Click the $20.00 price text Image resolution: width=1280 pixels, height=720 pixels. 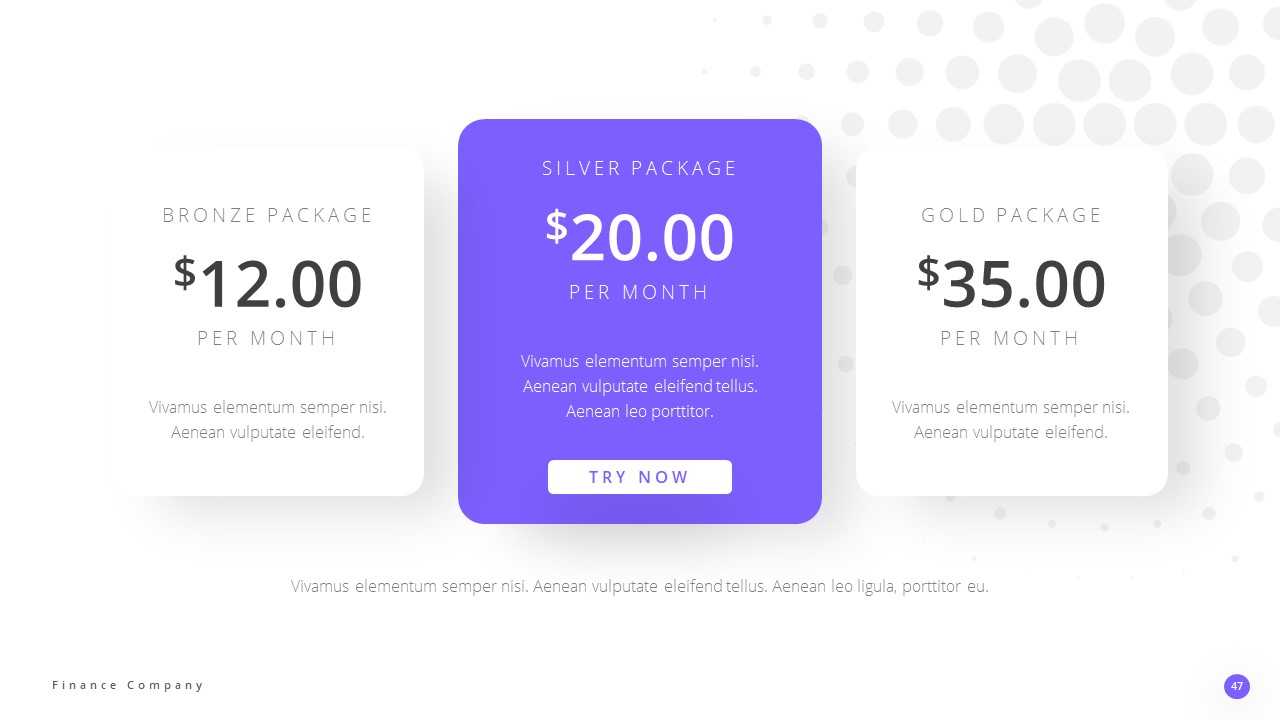640,237
